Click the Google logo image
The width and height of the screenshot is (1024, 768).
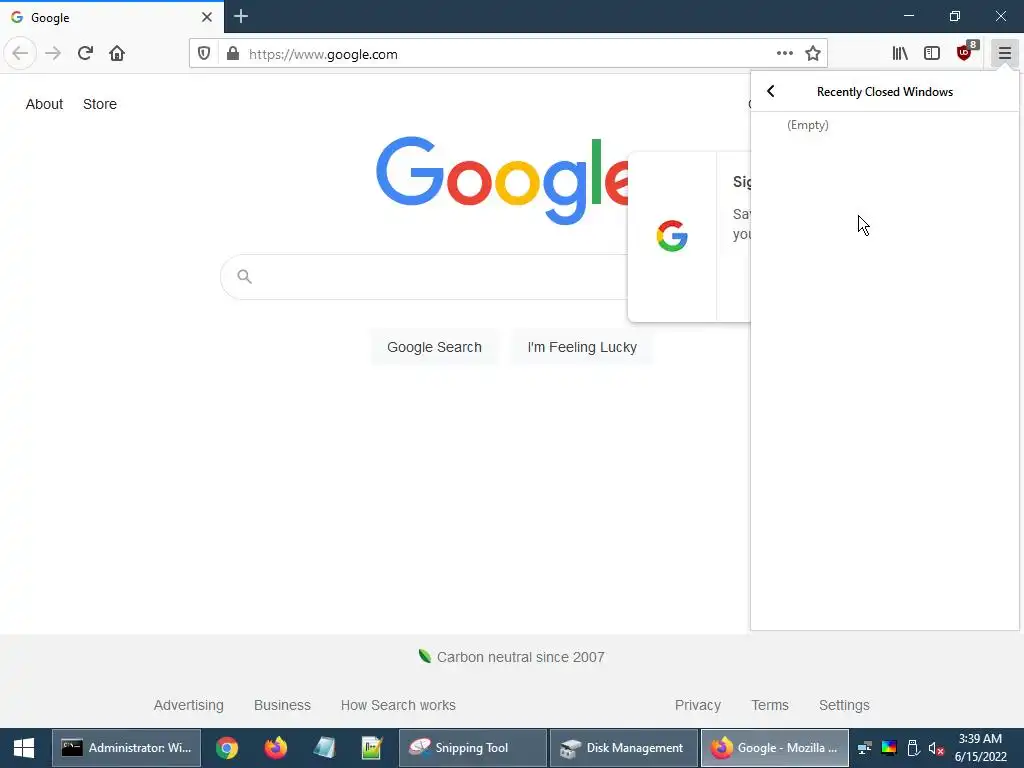point(502,180)
